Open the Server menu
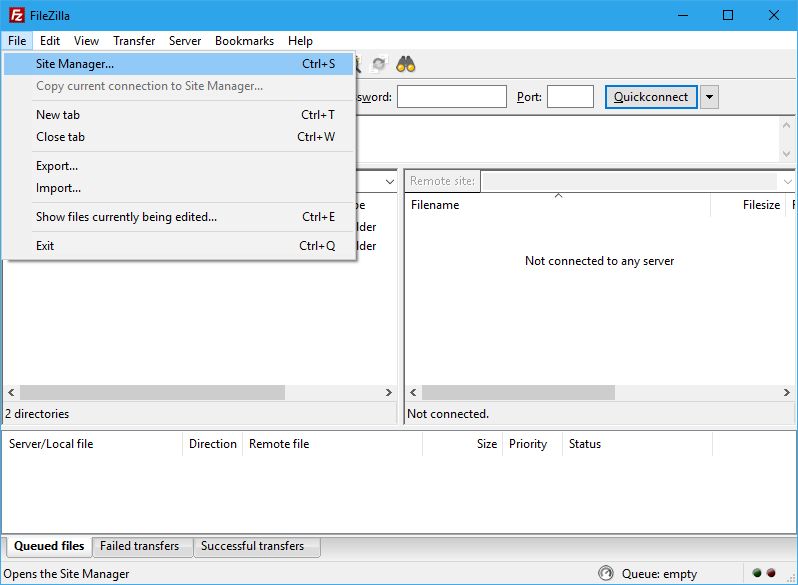Screen dimensions: 798x585 point(185,41)
